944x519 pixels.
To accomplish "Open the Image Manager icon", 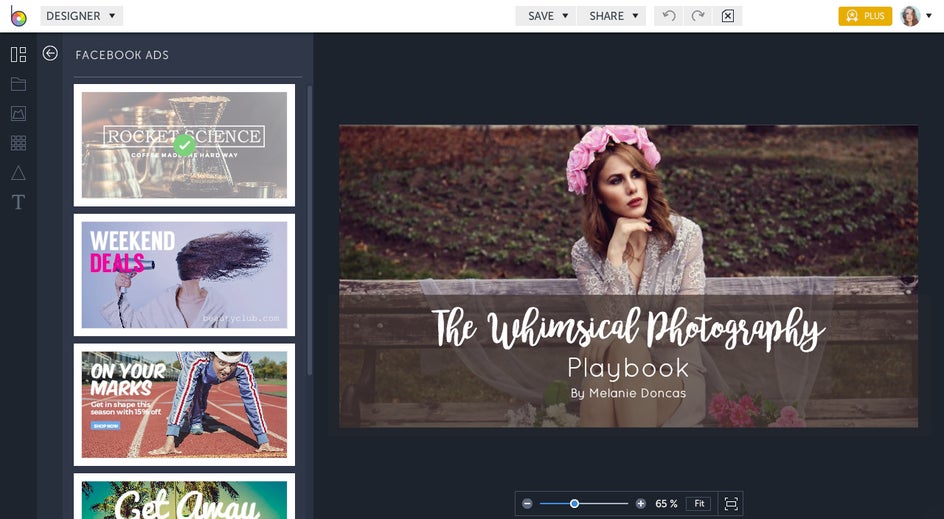I will pyautogui.click(x=18, y=113).
